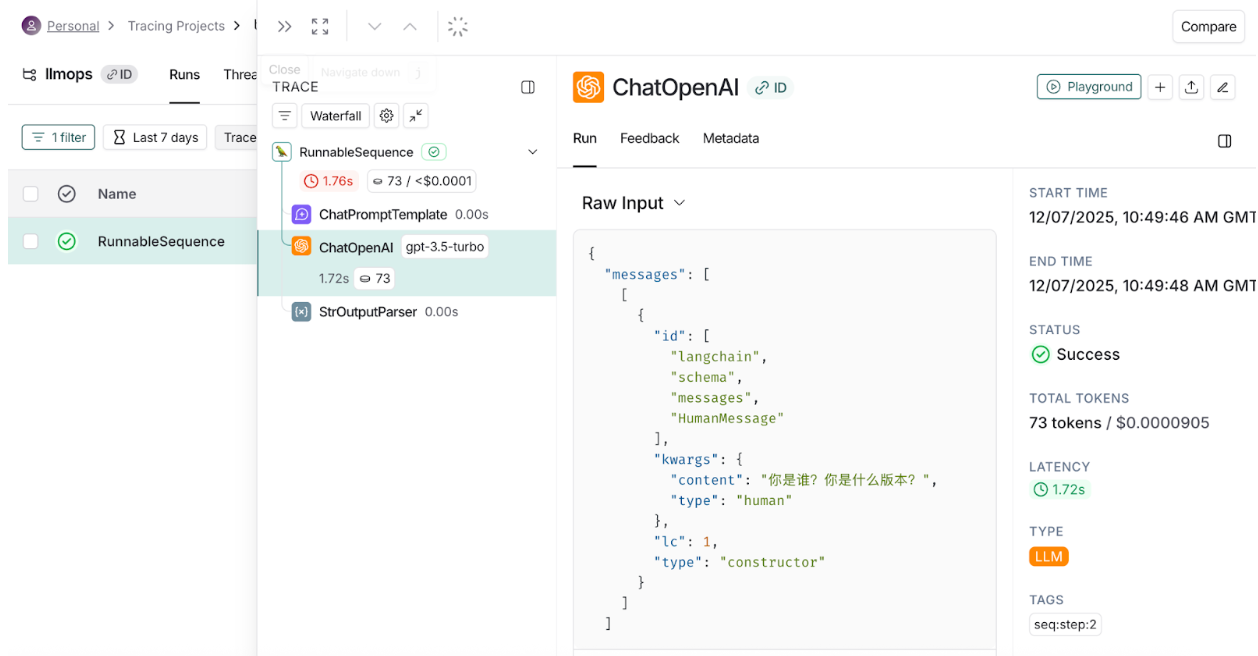Viewport: 1258px width, 656px height.
Task: Click the fullscreen expand icon
Action: [320, 27]
